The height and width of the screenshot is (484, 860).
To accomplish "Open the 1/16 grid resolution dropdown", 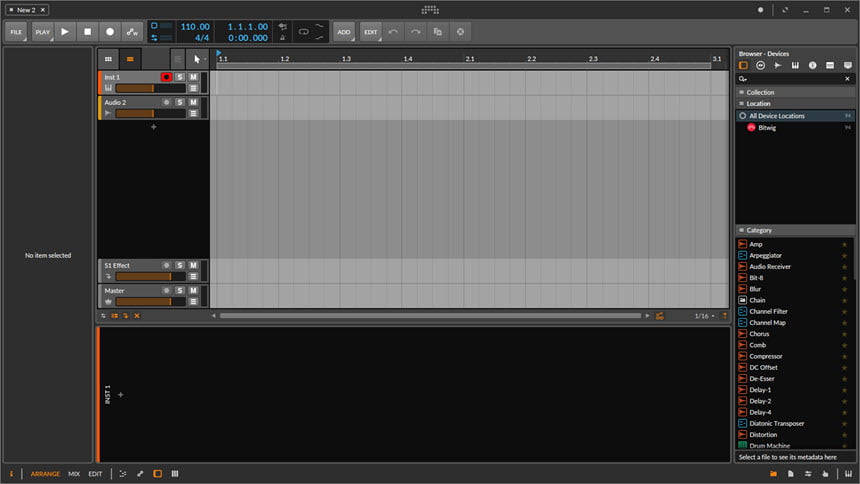I will pos(704,316).
